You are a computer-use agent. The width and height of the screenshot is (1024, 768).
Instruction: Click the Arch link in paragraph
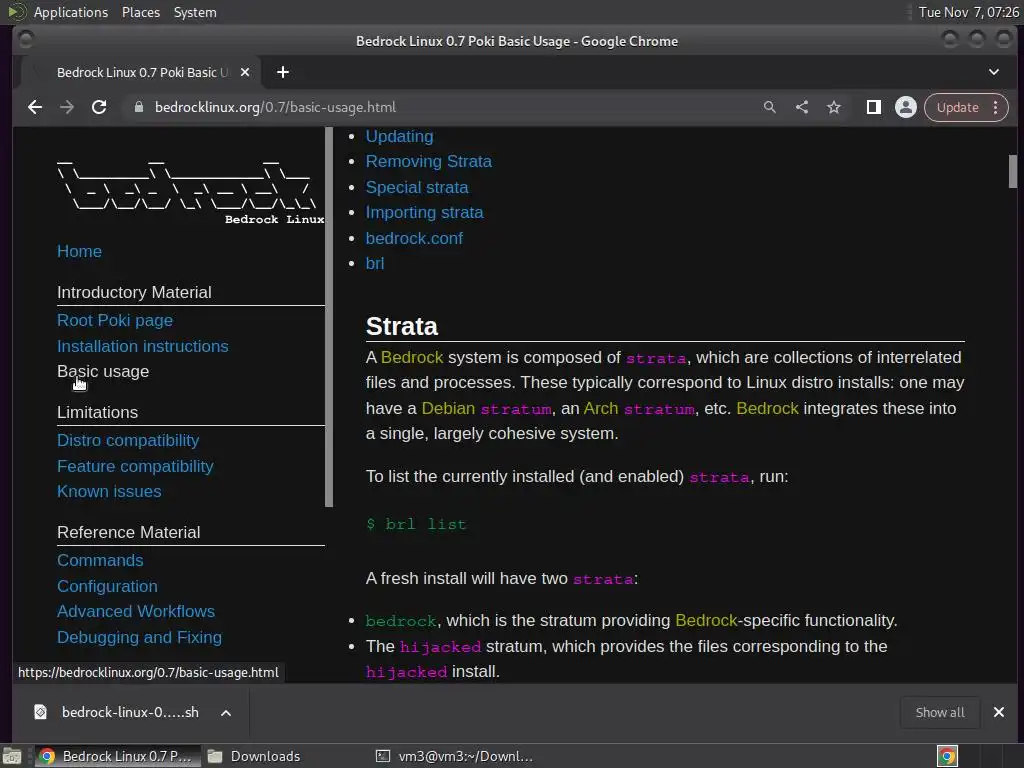tap(601, 409)
